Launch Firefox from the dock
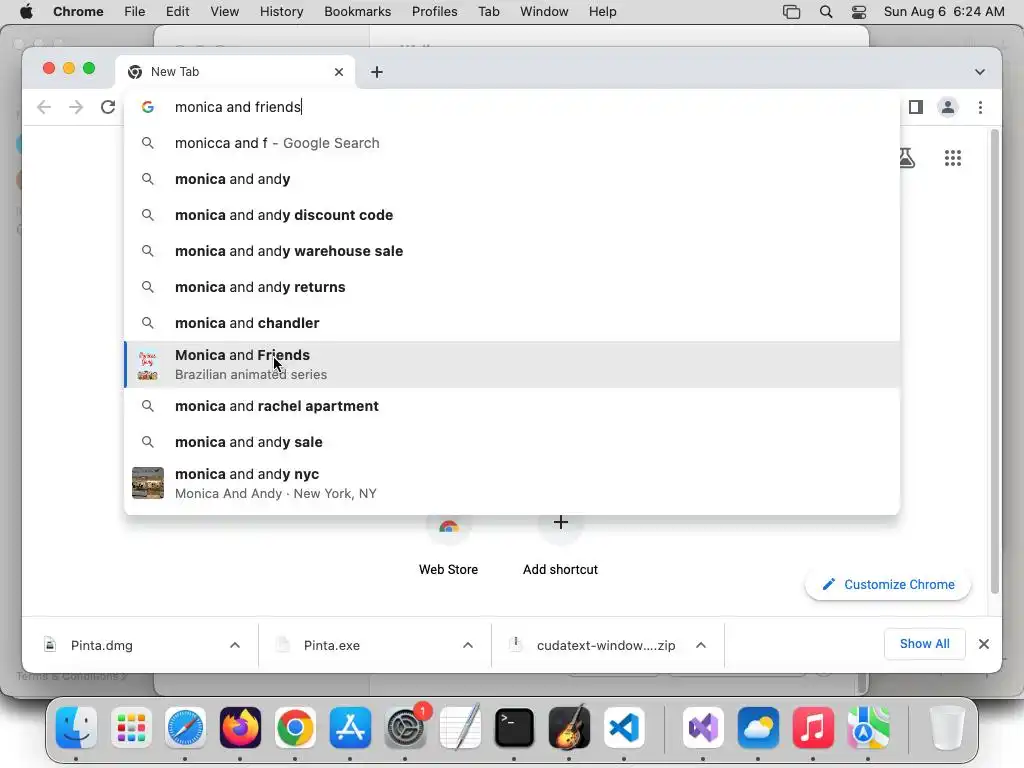Image resolution: width=1024 pixels, height=768 pixels. pyautogui.click(x=240, y=728)
